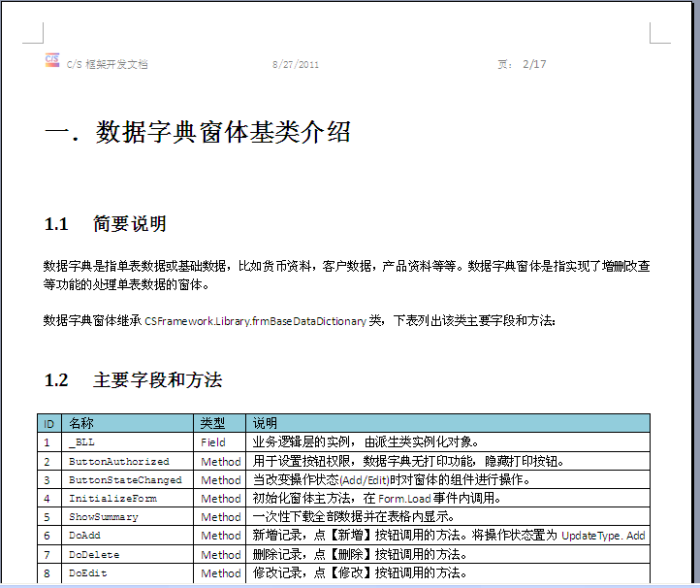Viewport: 700px width, 588px height.
Task: Click the InitializeForm table entry
Action: [x=112, y=498]
